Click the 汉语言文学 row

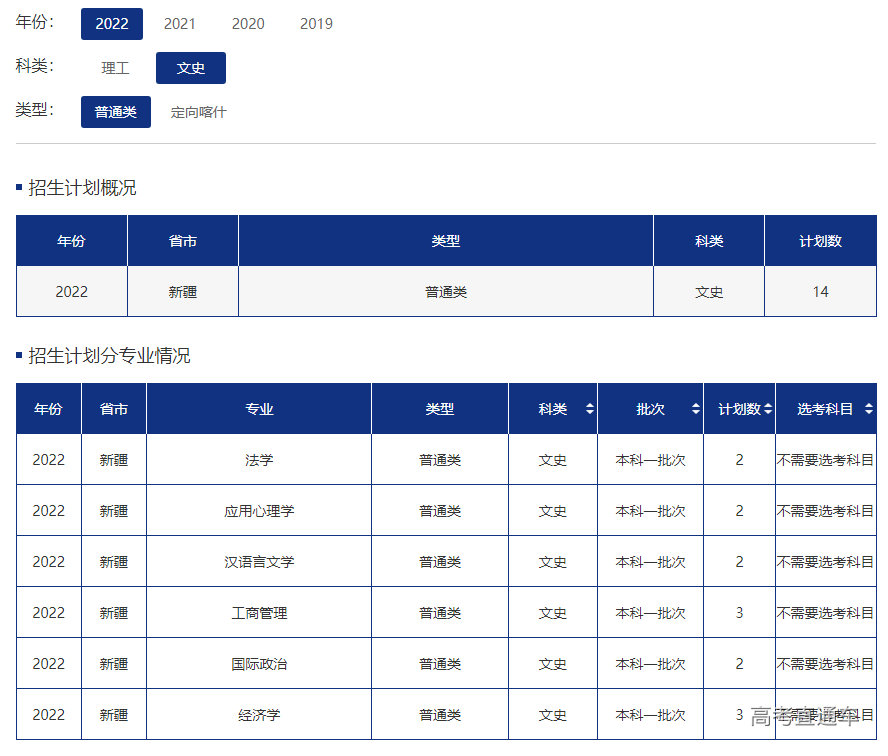[x=259, y=562]
